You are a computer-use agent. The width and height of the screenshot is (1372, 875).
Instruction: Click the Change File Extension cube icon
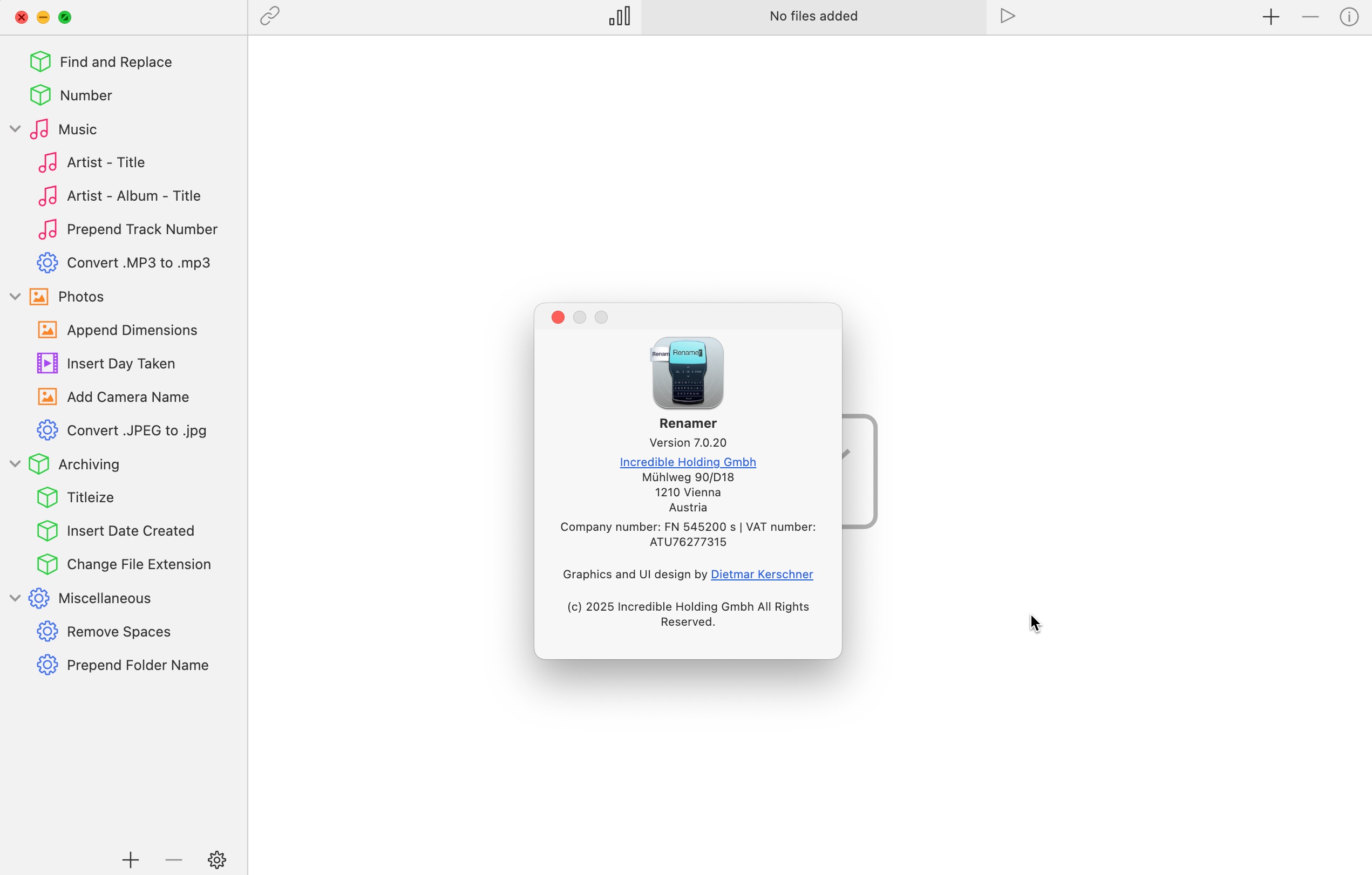point(47,564)
